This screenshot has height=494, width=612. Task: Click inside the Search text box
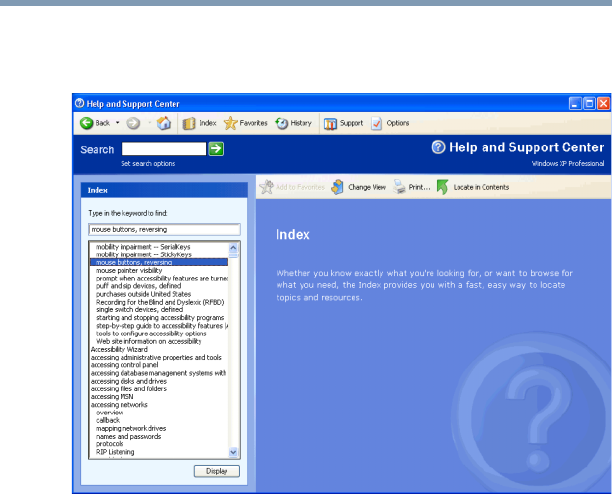click(x=163, y=148)
